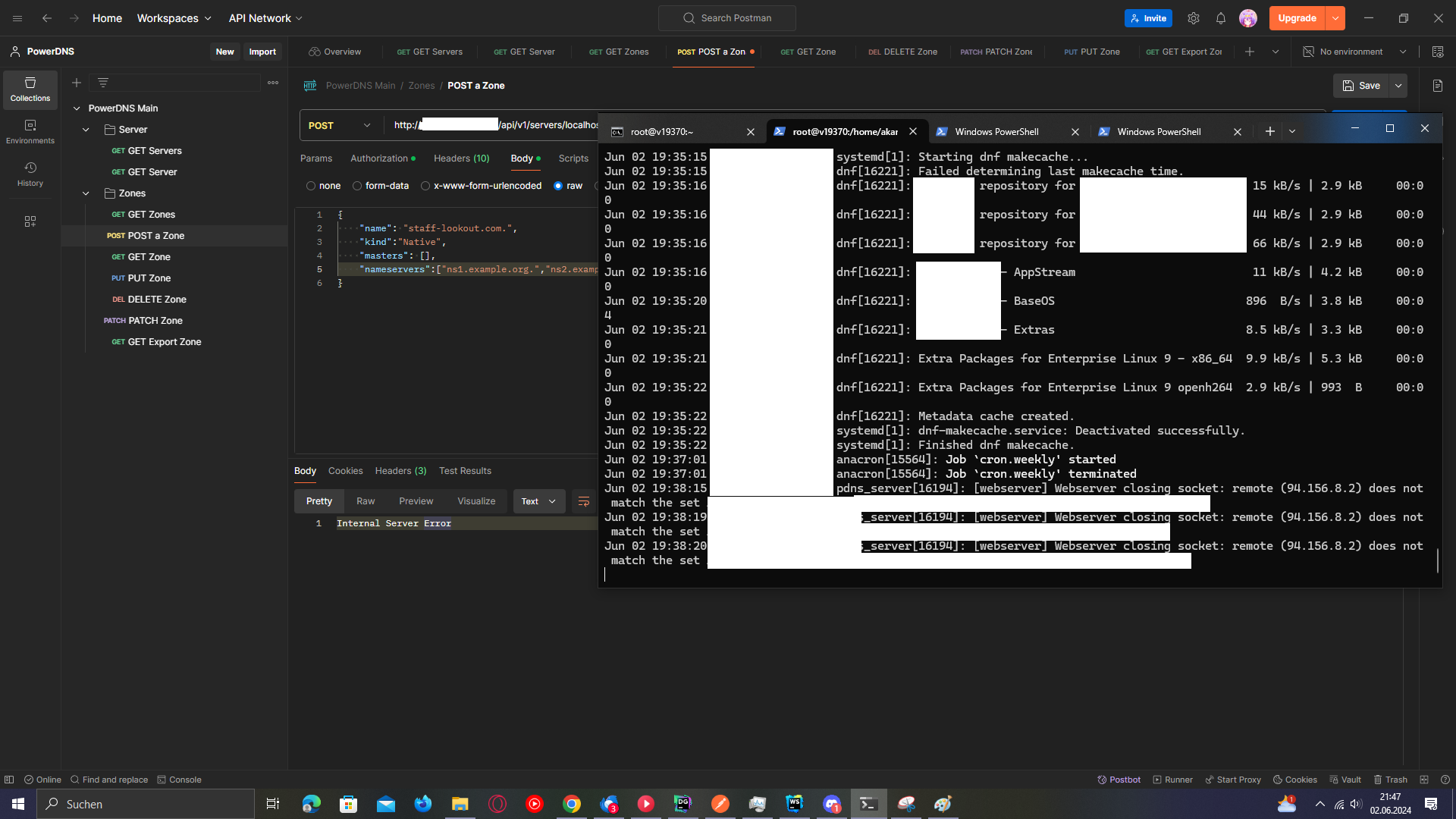
Task: Open the History sidebar panel
Action: click(30, 174)
